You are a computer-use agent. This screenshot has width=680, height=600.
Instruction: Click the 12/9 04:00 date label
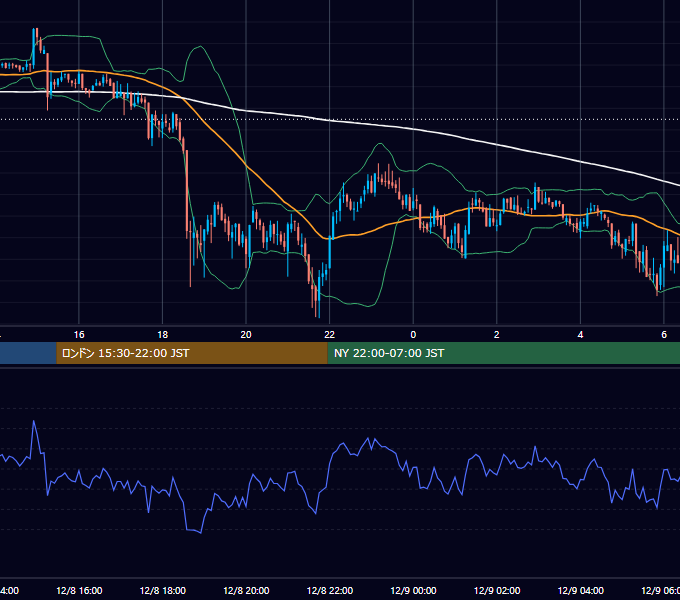pos(581,590)
